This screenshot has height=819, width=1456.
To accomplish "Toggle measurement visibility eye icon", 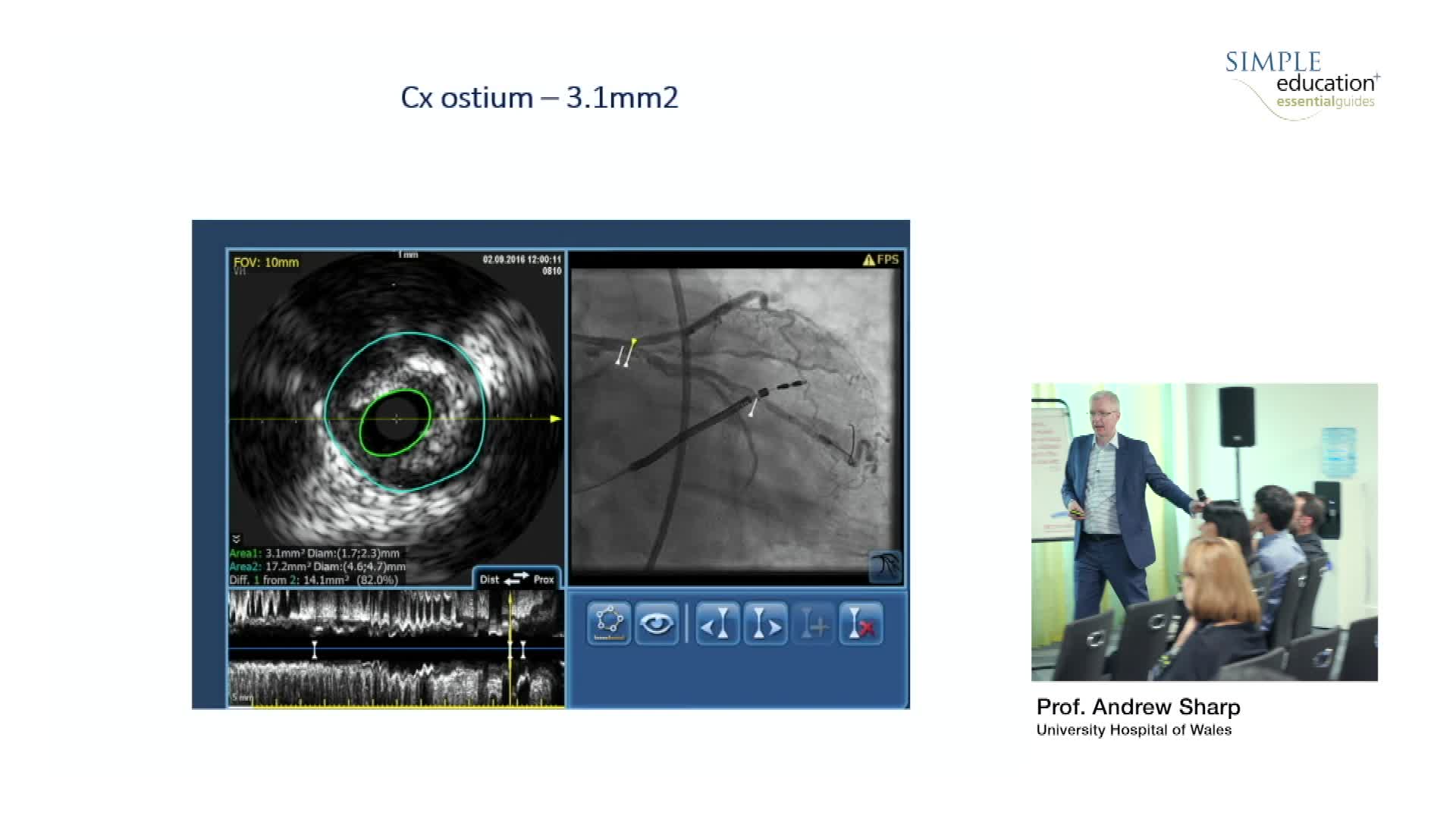I will tap(657, 624).
